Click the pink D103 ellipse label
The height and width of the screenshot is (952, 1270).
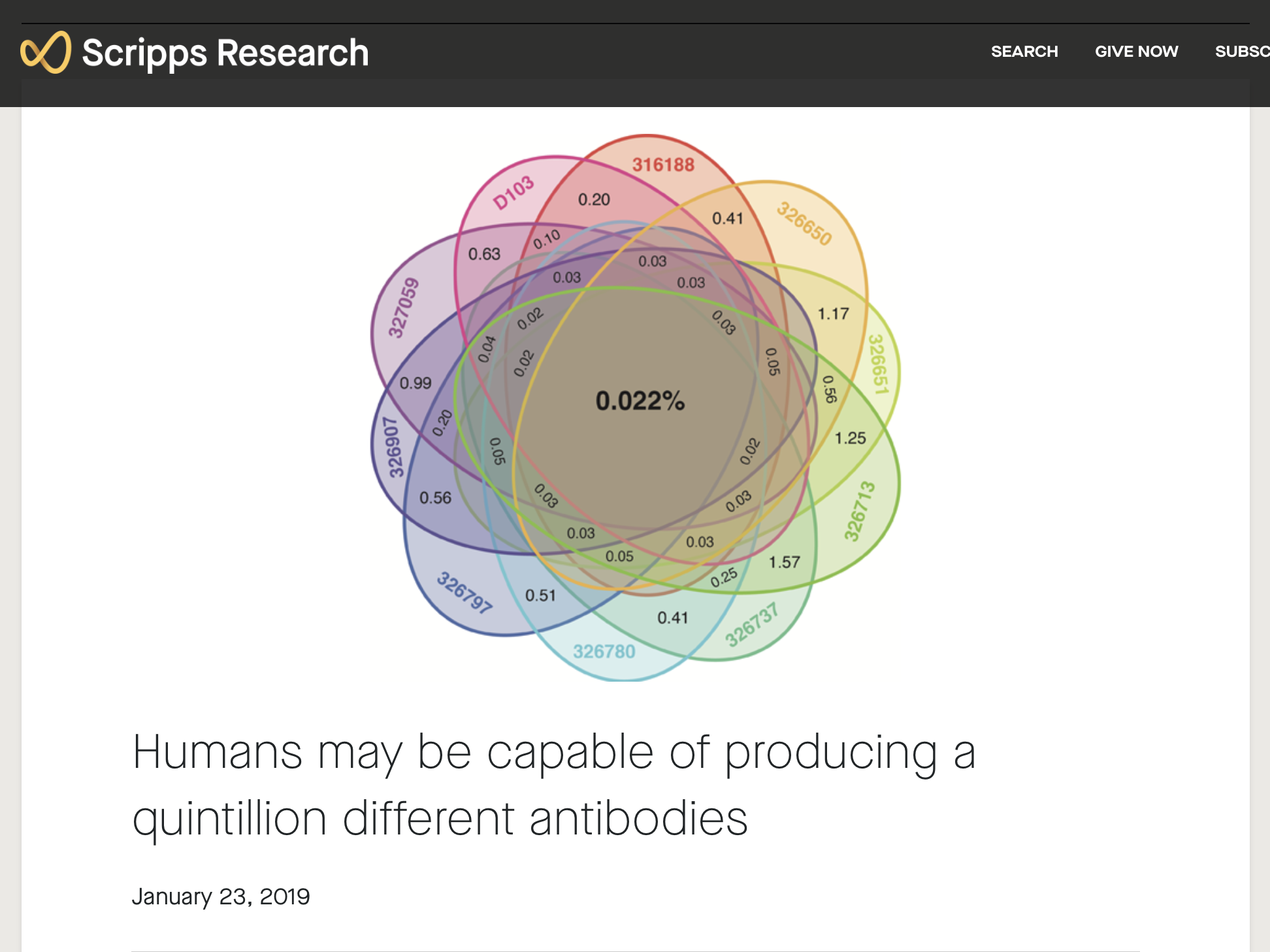point(513,193)
